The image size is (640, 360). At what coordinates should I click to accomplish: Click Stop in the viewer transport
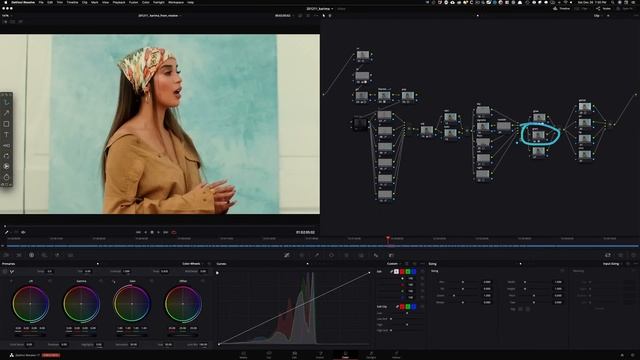[152, 232]
